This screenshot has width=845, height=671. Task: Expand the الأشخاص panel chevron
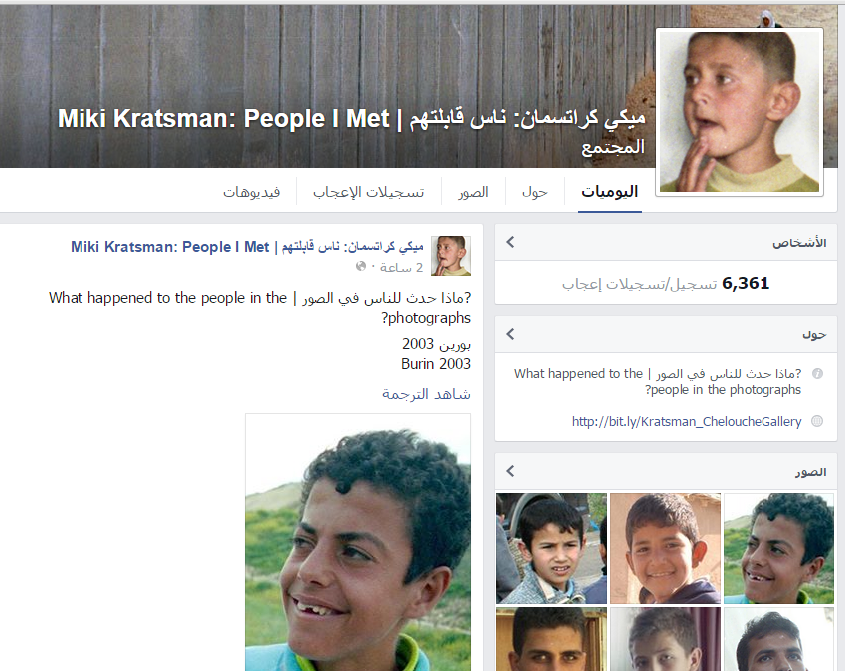pos(510,242)
